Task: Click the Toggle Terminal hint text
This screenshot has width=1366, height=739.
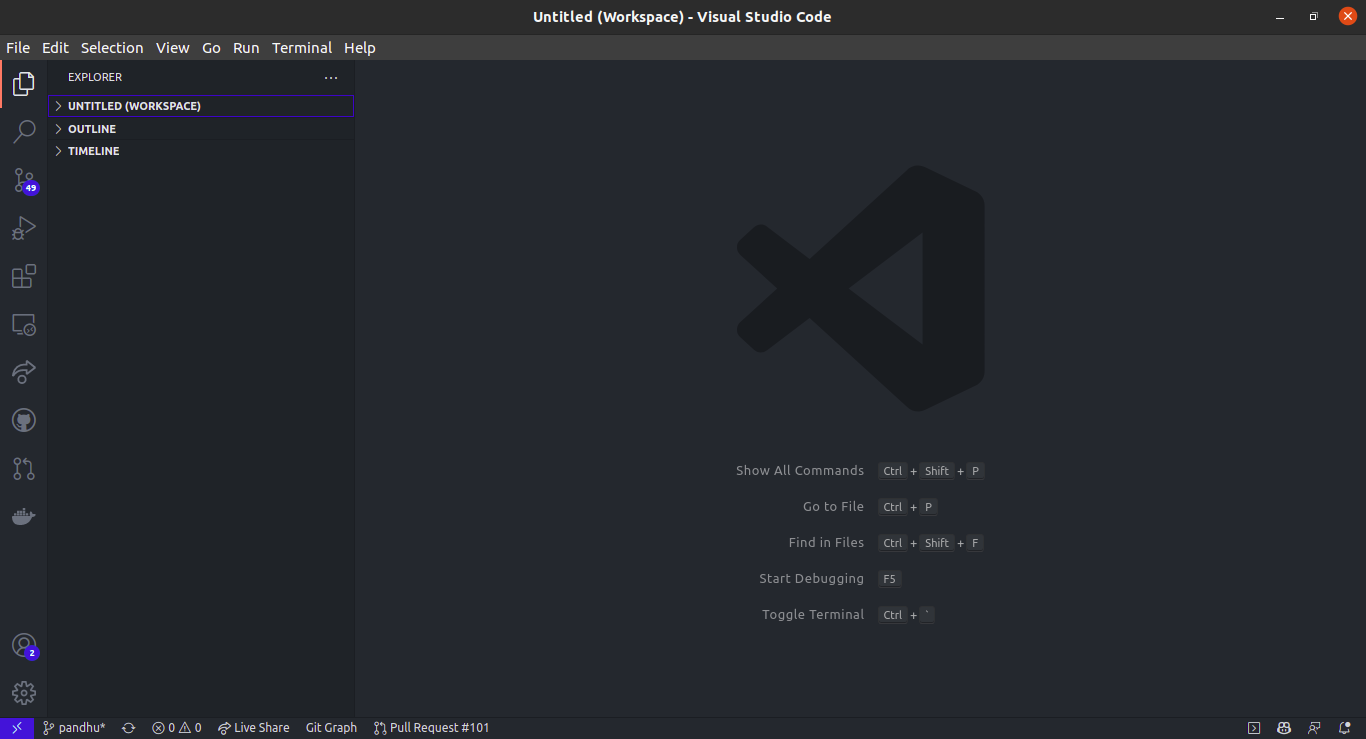Action: [x=813, y=615]
